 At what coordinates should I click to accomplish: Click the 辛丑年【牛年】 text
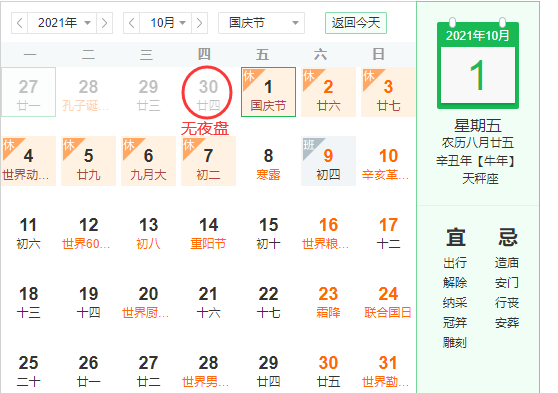click(475, 161)
